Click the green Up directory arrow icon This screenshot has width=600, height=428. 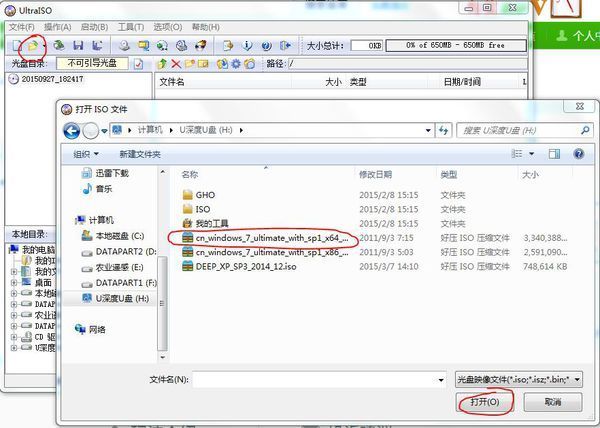pos(162,64)
